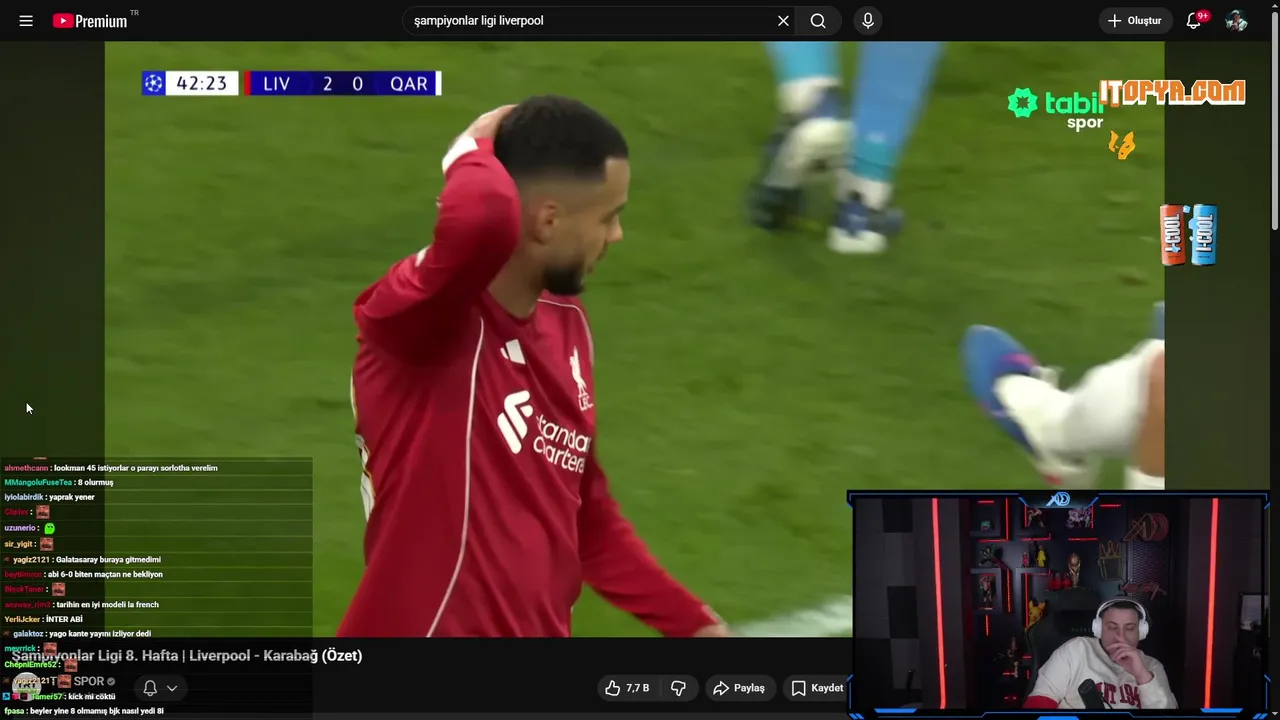This screenshot has height=720, width=1280.
Task: Open the YouTube hamburger guide menu
Action: point(26,21)
